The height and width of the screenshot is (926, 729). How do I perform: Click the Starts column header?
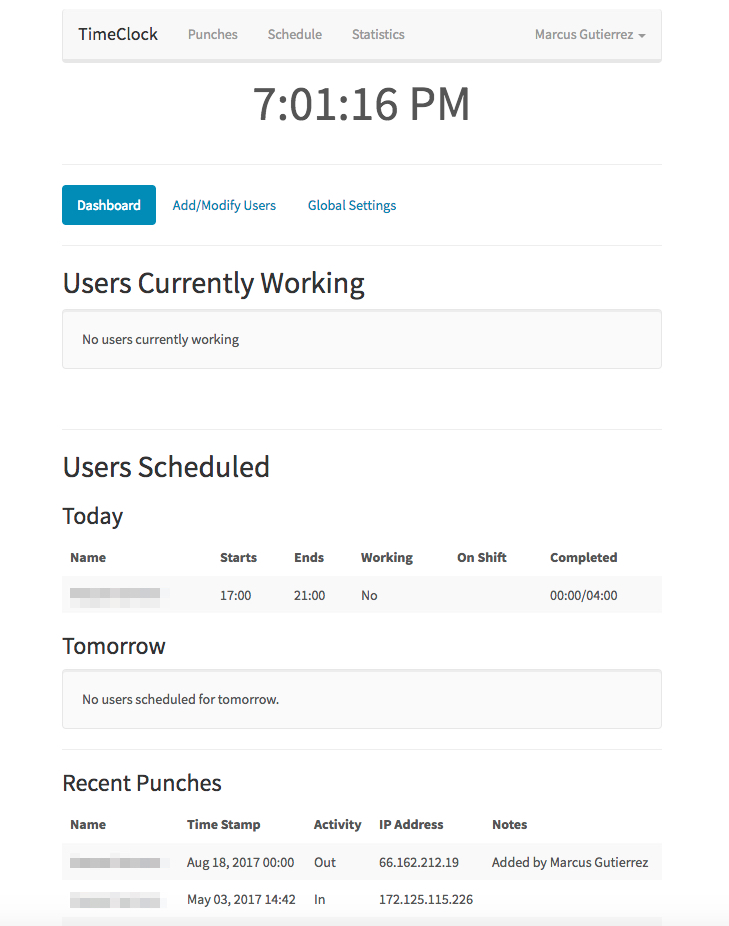click(x=238, y=557)
